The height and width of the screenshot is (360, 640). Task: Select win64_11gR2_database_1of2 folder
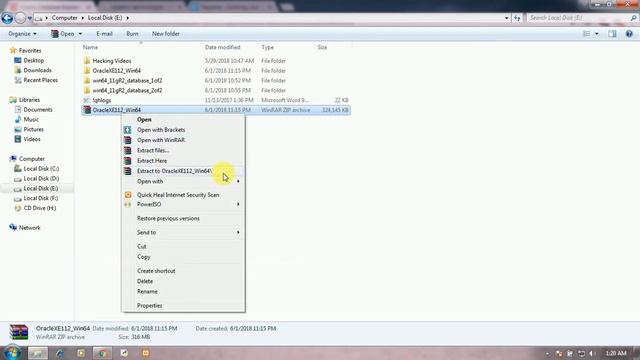coord(127,80)
